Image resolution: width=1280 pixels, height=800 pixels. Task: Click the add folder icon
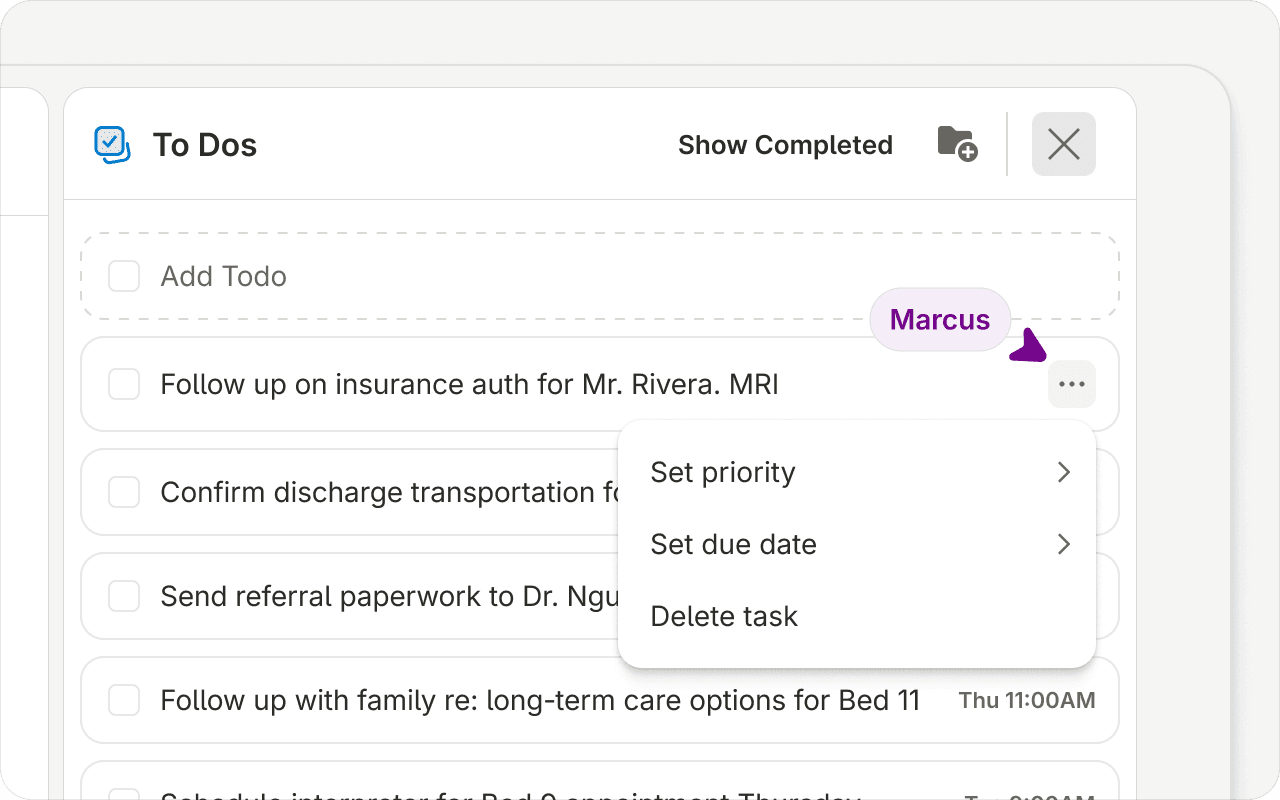(x=957, y=144)
